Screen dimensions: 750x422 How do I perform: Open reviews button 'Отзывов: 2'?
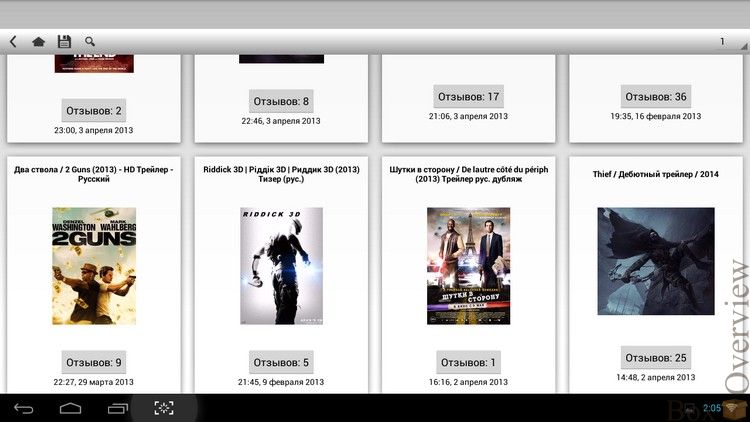[x=94, y=111]
